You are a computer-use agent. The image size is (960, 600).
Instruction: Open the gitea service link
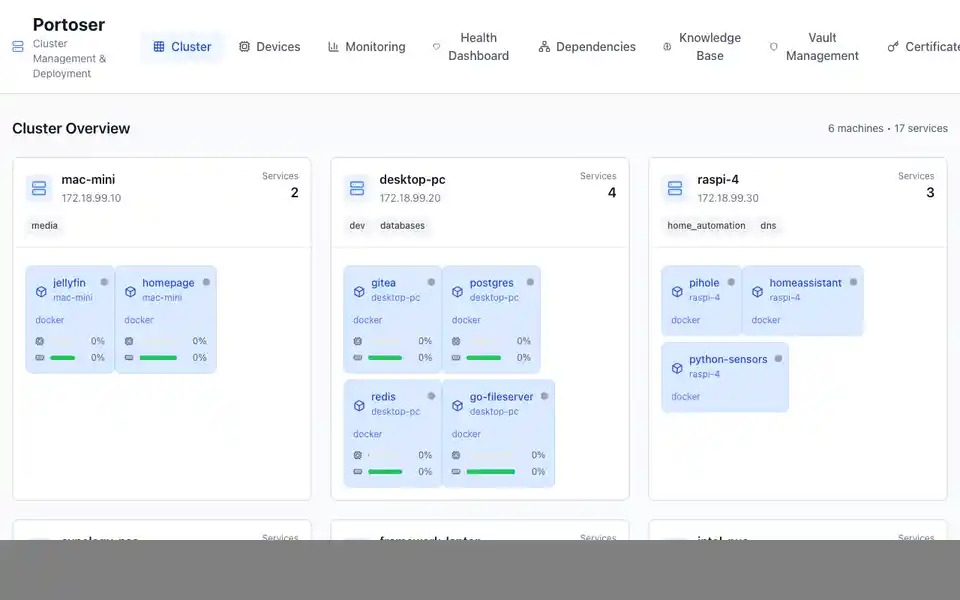coord(383,283)
